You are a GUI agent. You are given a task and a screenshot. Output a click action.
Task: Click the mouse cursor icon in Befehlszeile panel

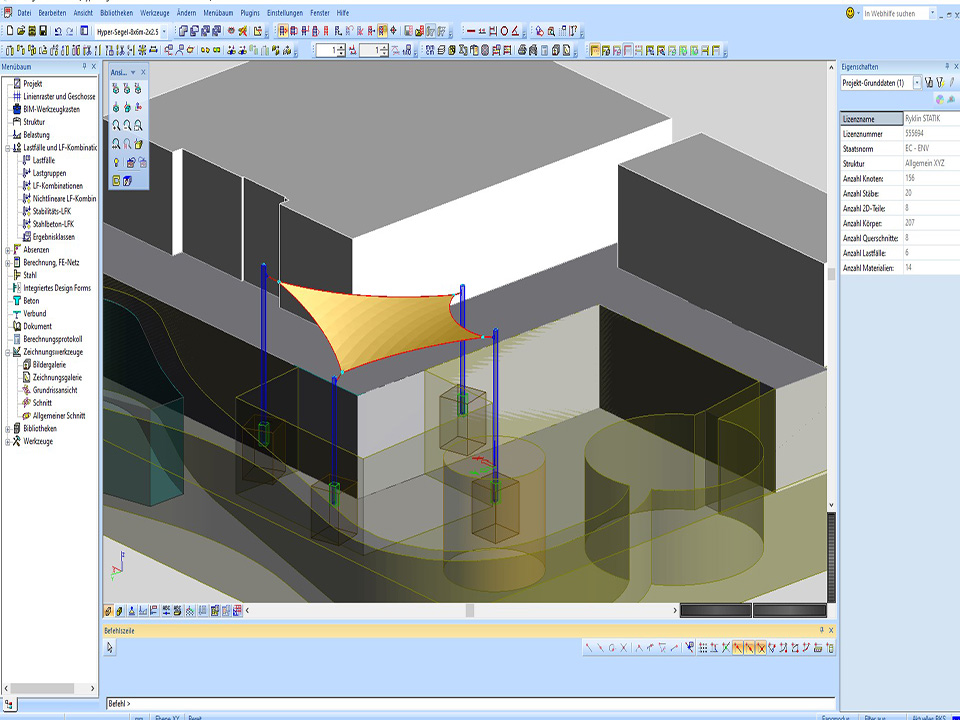(x=110, y=648)
